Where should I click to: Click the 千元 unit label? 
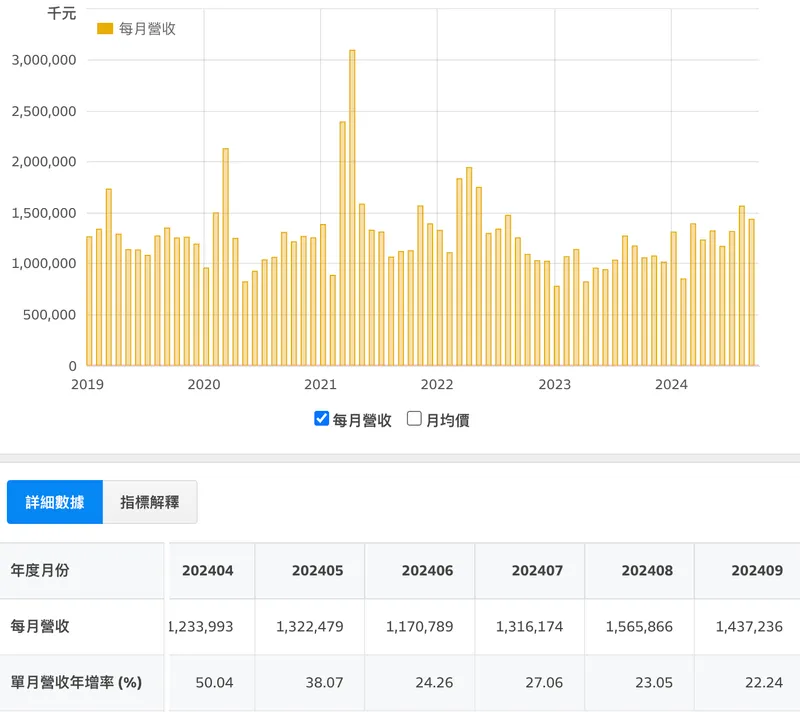point(62,13)
